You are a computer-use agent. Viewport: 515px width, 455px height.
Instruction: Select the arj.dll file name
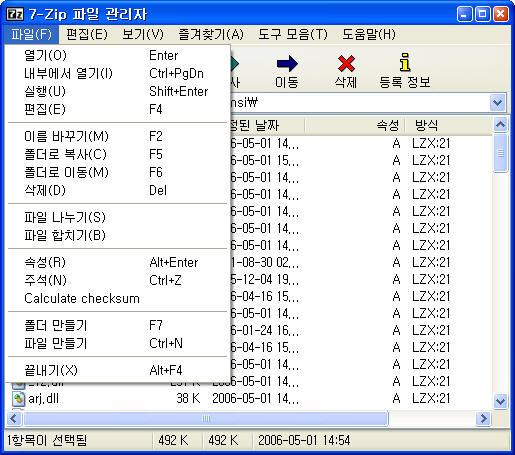tap(44, 398)
